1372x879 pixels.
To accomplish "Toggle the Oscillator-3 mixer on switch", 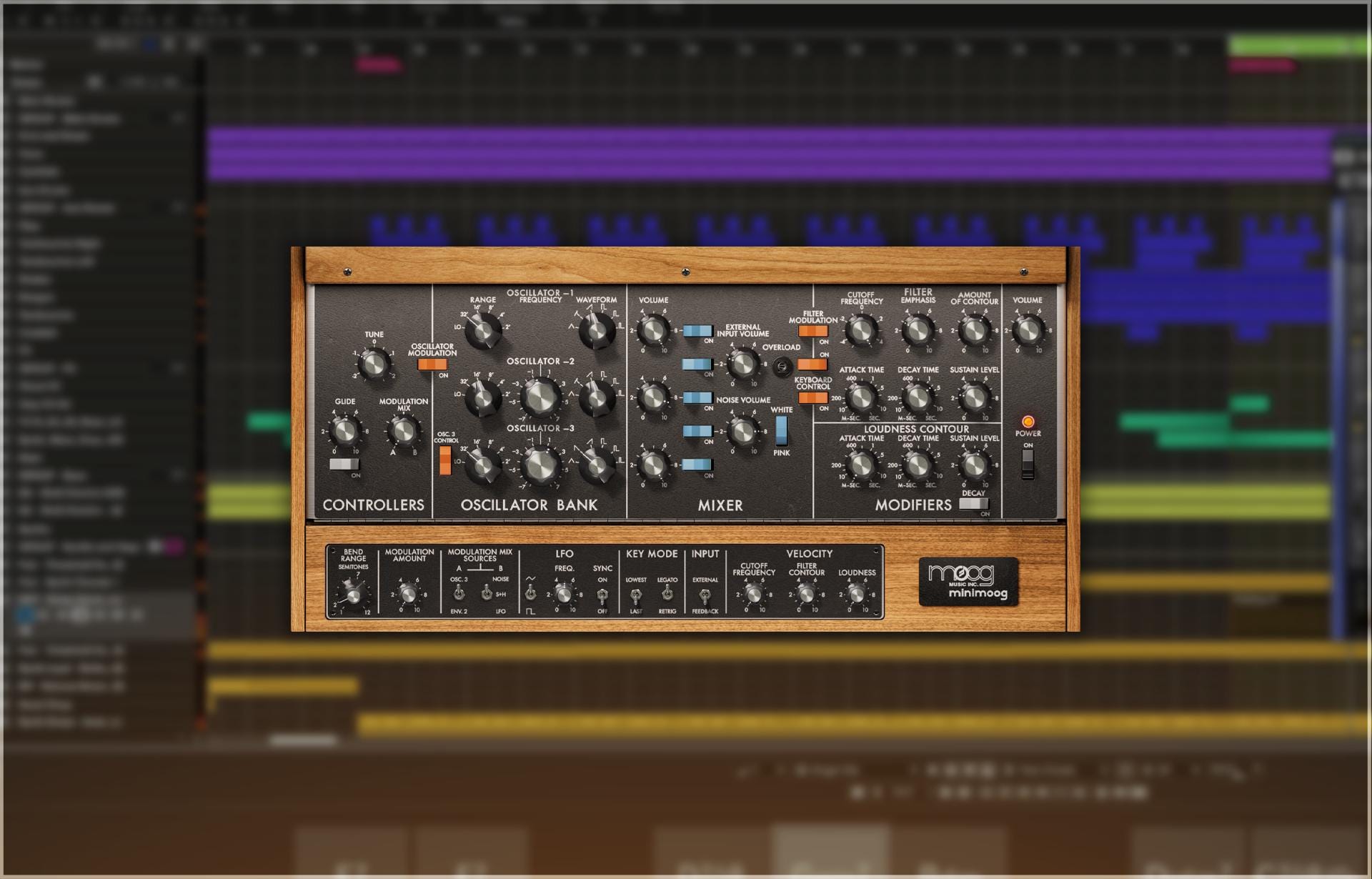I will [x=697, y=465].
